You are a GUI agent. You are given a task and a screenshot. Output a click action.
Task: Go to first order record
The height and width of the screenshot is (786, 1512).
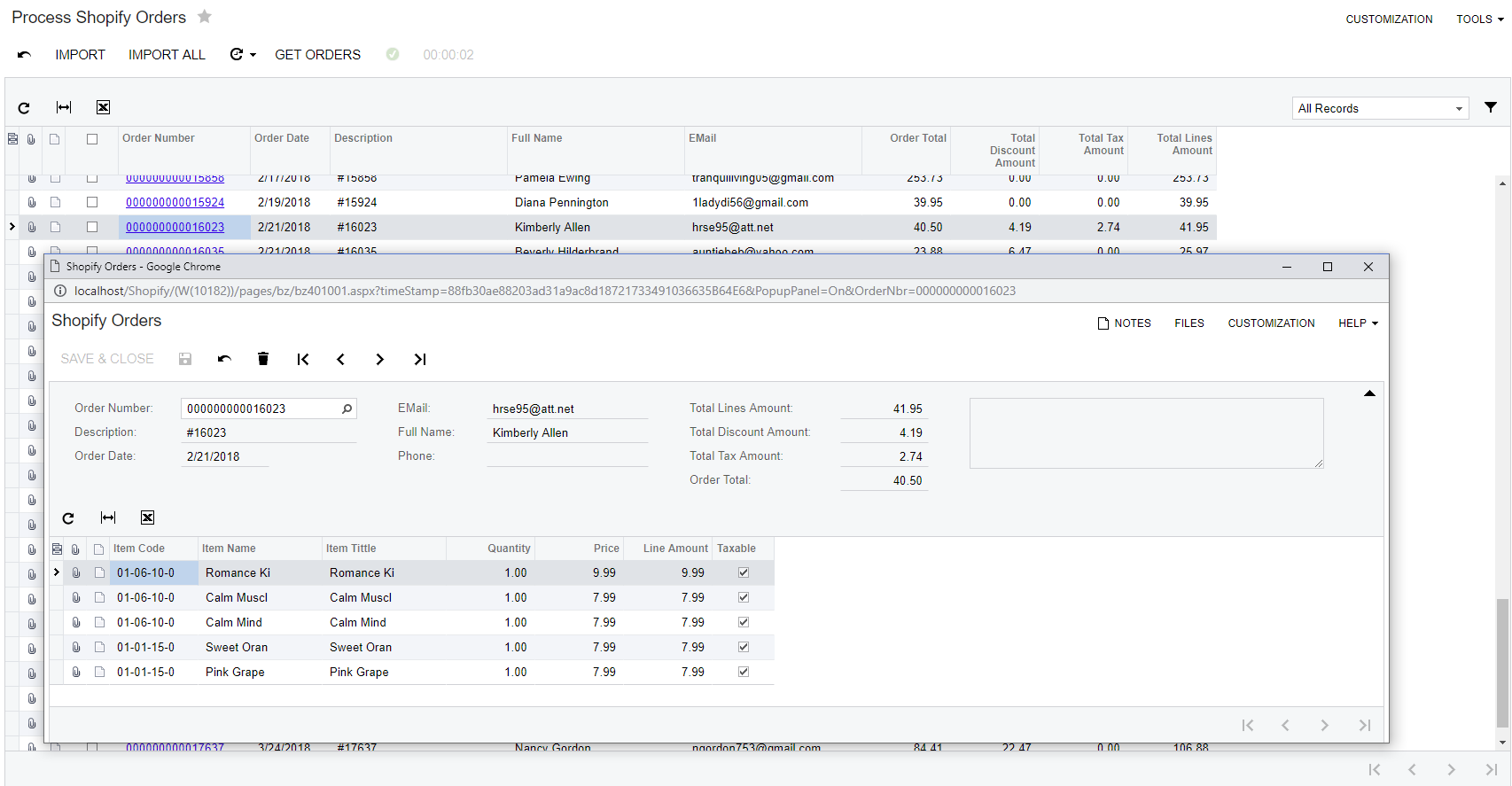click(303, 359)
